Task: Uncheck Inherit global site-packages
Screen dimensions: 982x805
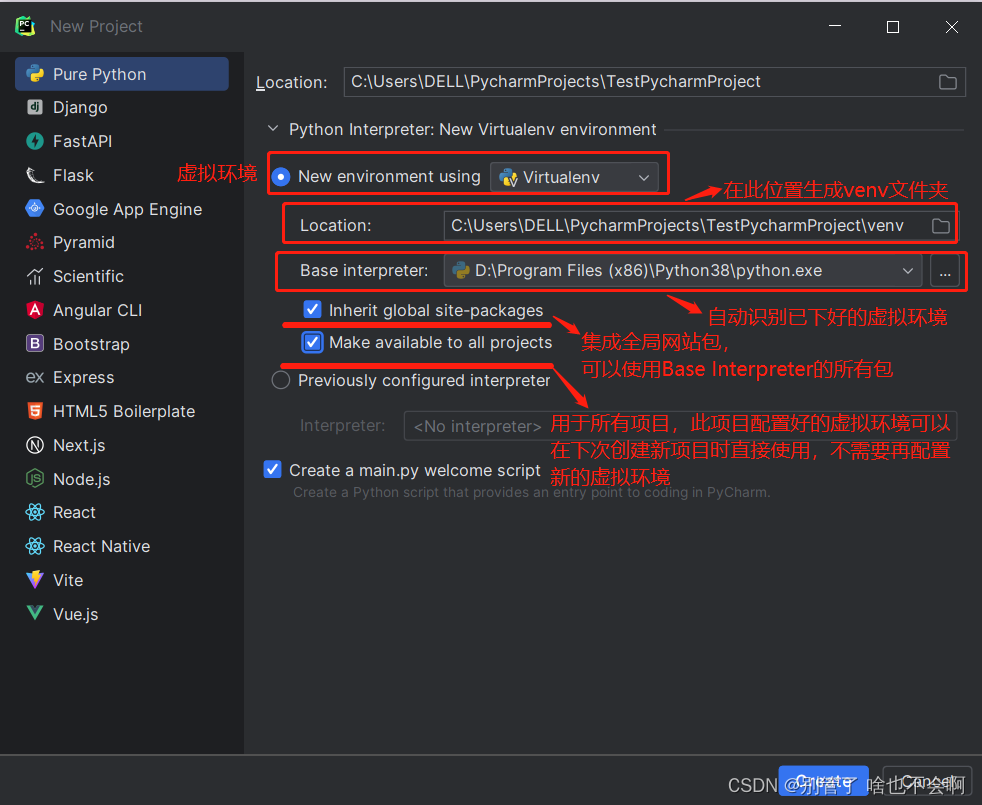Action: (313, 309)
